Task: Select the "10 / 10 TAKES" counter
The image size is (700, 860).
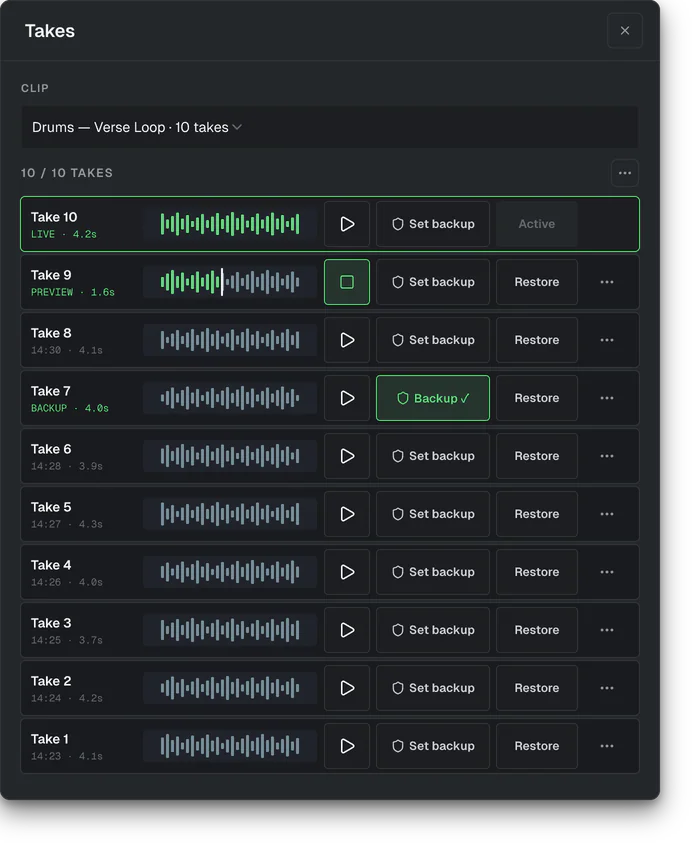Action: point(66,173)
